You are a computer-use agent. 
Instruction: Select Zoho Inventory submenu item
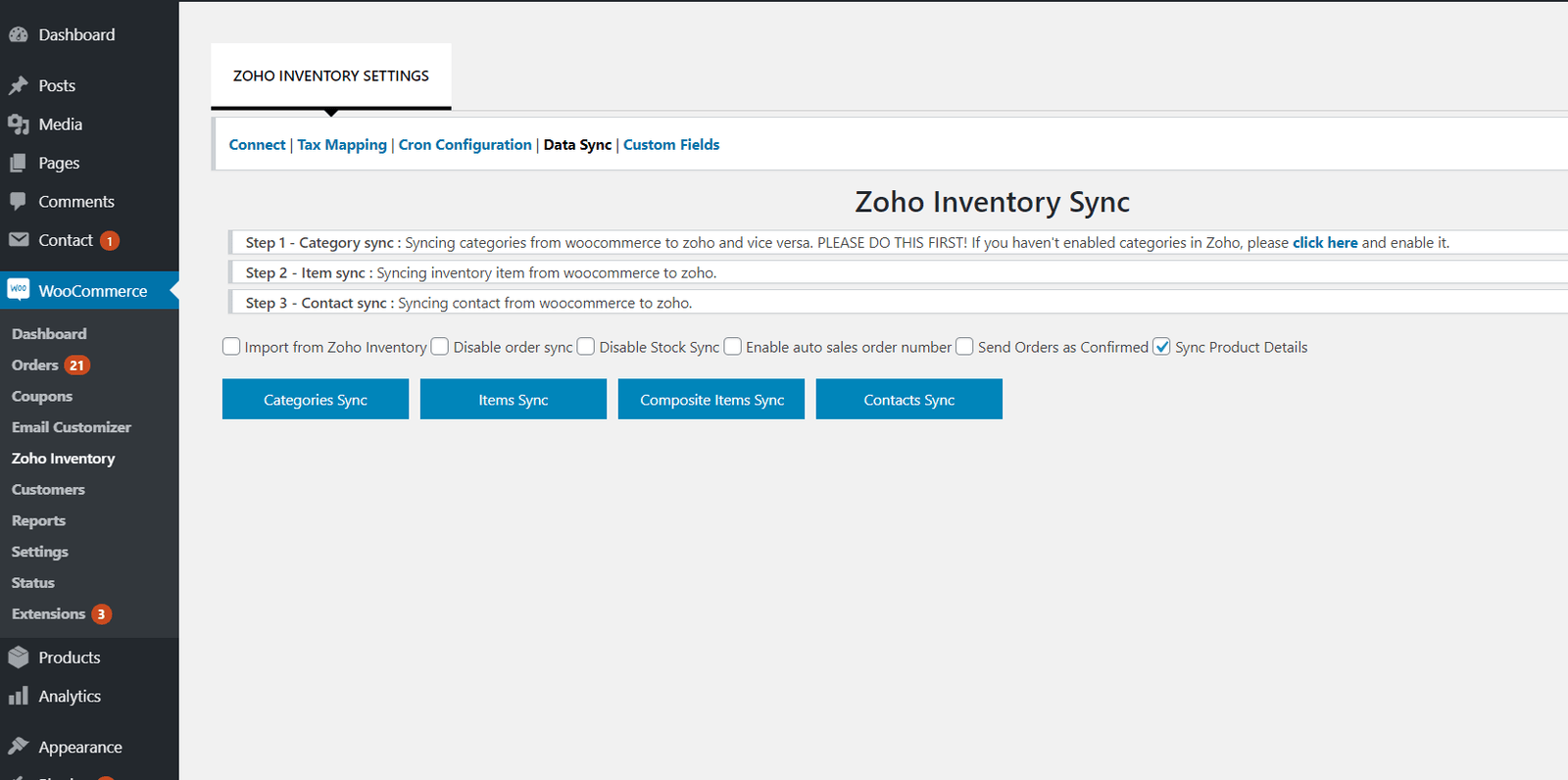click(x=64, y=459)
